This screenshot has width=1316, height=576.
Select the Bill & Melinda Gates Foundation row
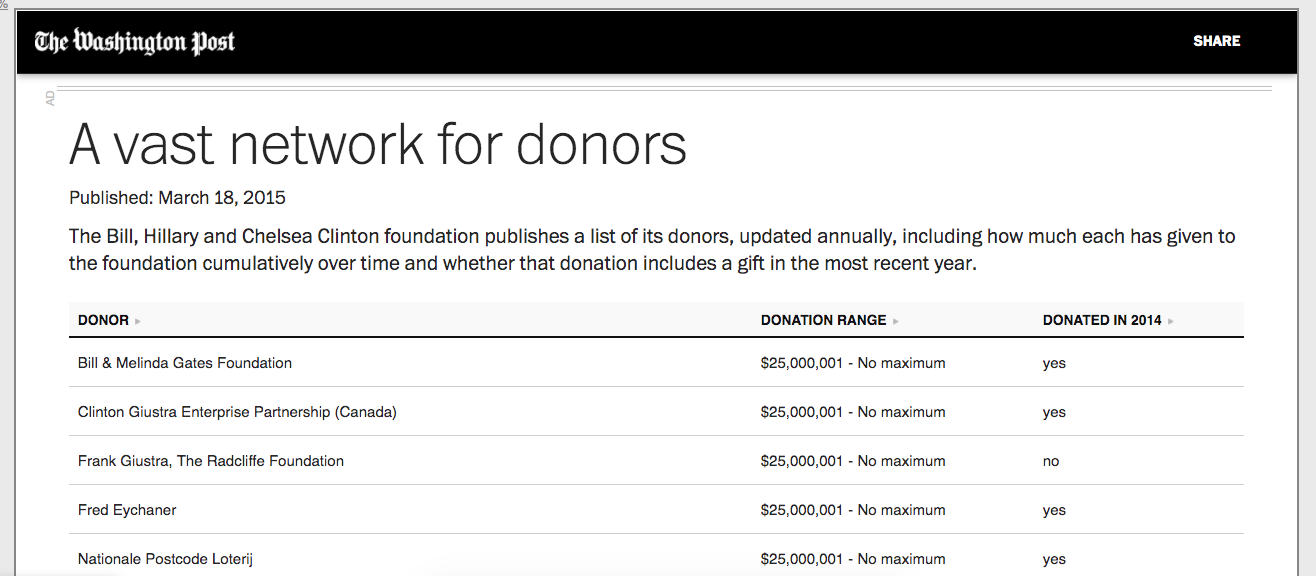coord(656,363)
